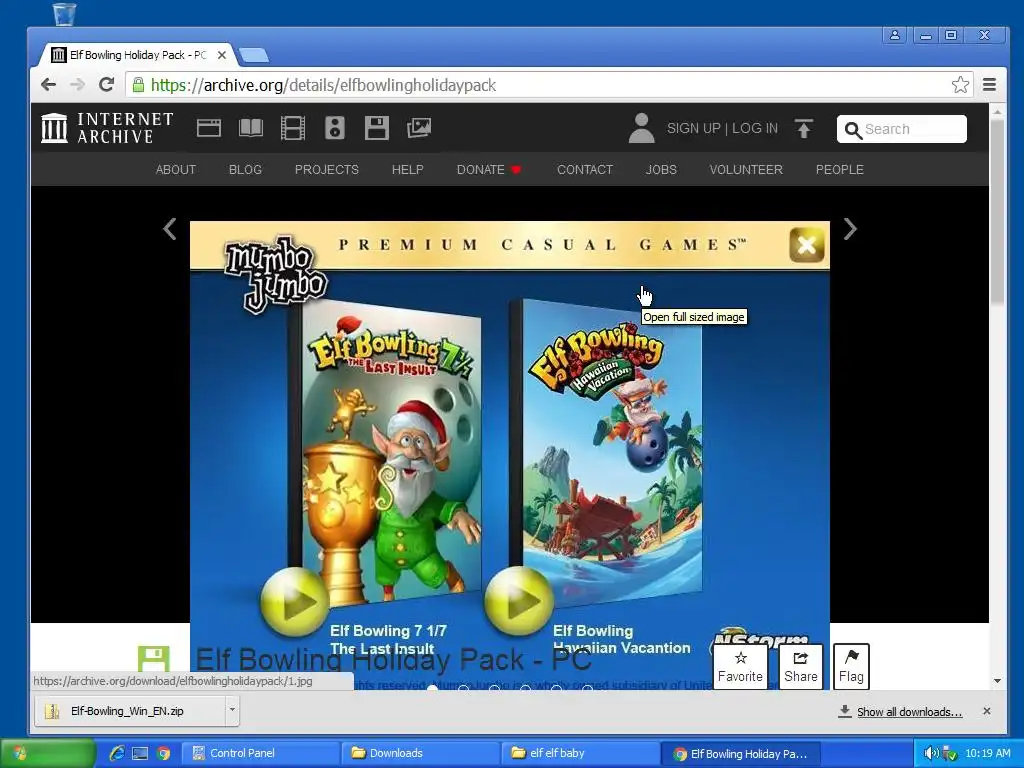Open the HELP menu item
The image size is (1024, 768).
408,170
